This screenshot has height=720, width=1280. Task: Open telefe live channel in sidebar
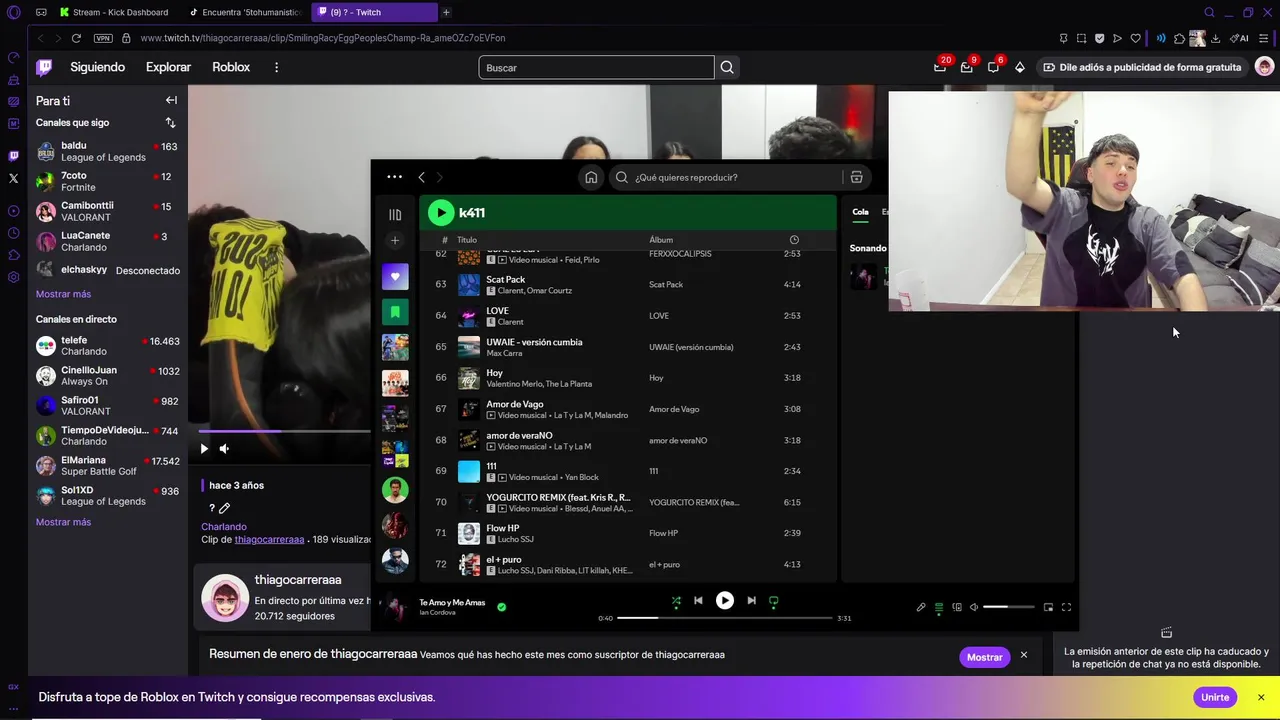click(107, 346)
